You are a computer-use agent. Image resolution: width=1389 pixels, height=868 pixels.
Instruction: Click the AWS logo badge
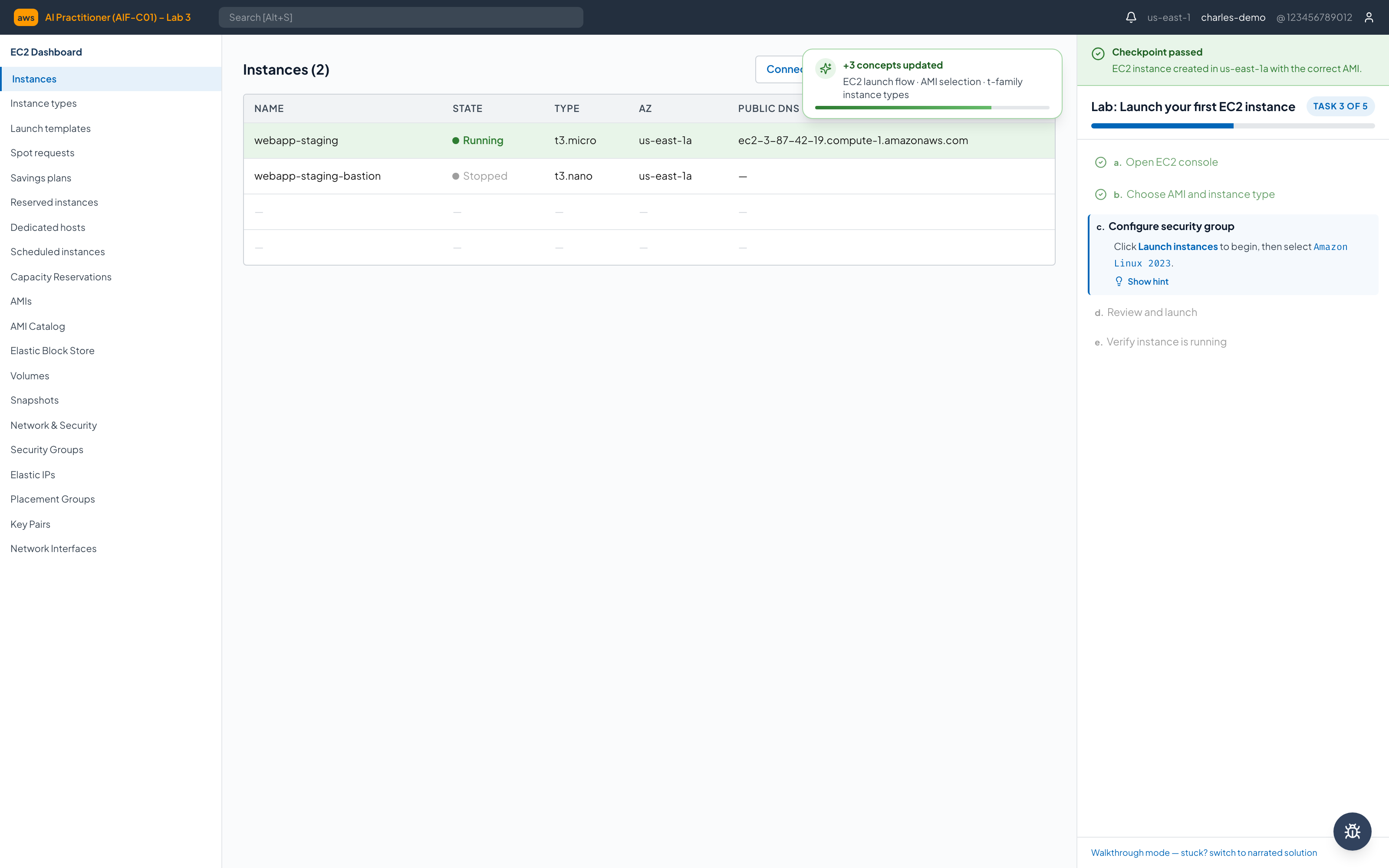[x=26, y=17]
